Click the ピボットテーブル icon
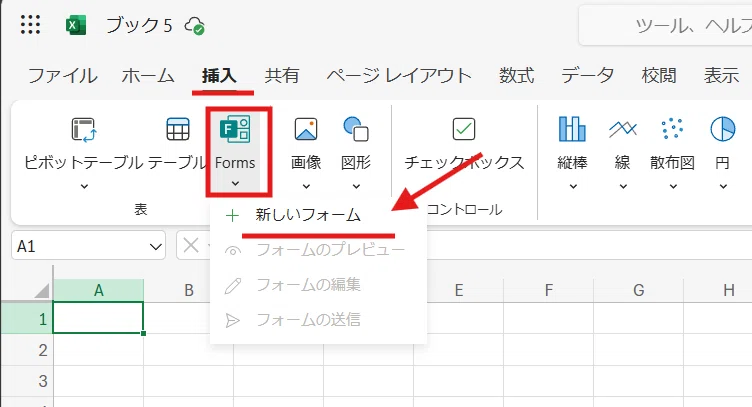The width and height of the screenshot is (752, 407). 84,129
